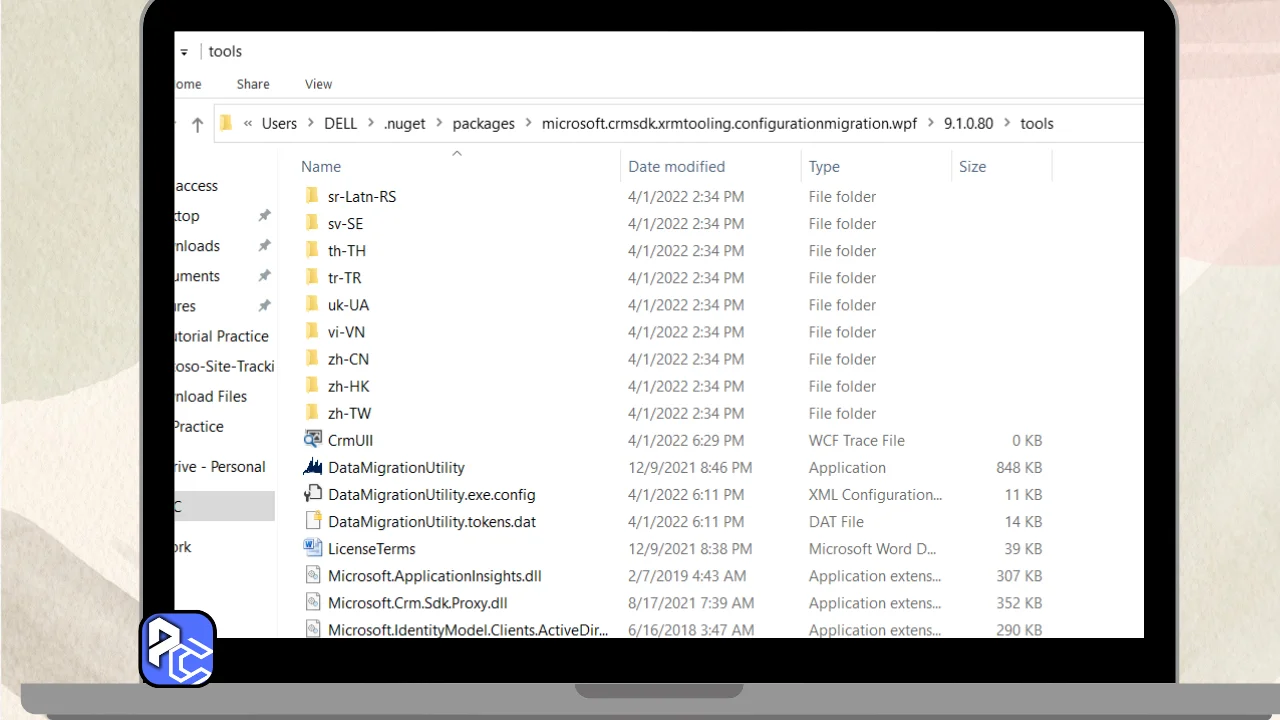The height and width of the screenshot is (720, 1280).
Task: Open the sr-Latn-RS folder icon
Action: coord(313,197)
